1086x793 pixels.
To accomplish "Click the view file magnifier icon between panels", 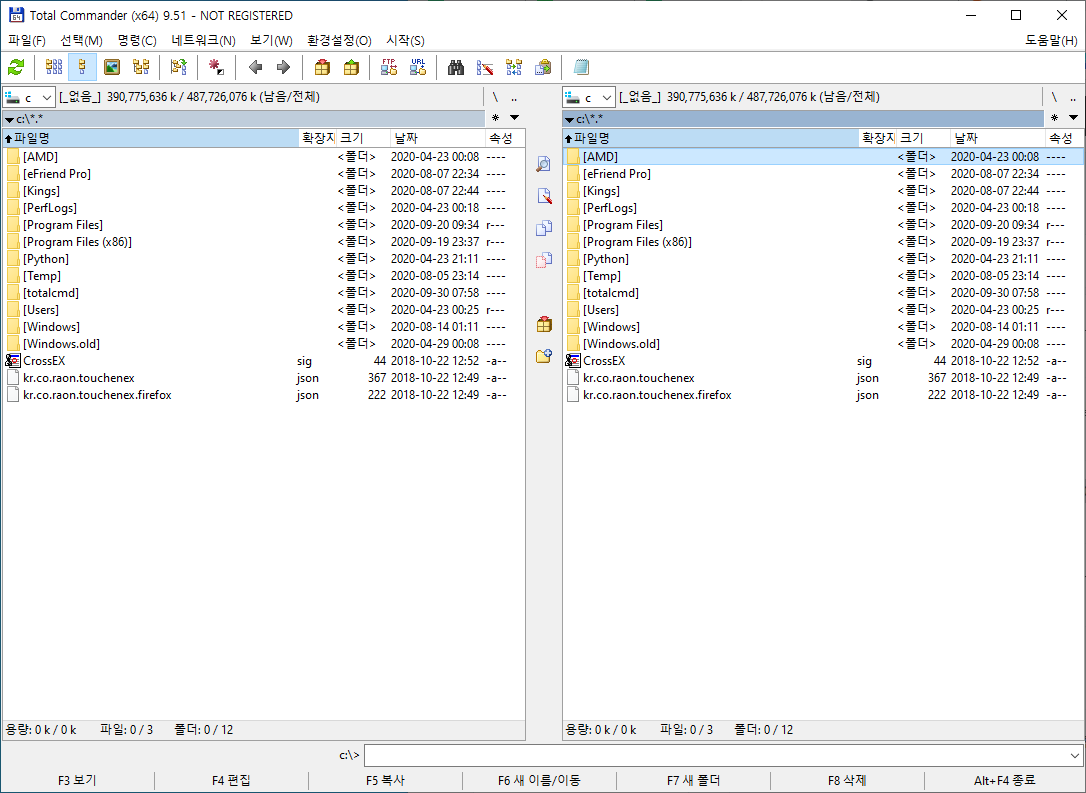I will [x=544, y=164].
